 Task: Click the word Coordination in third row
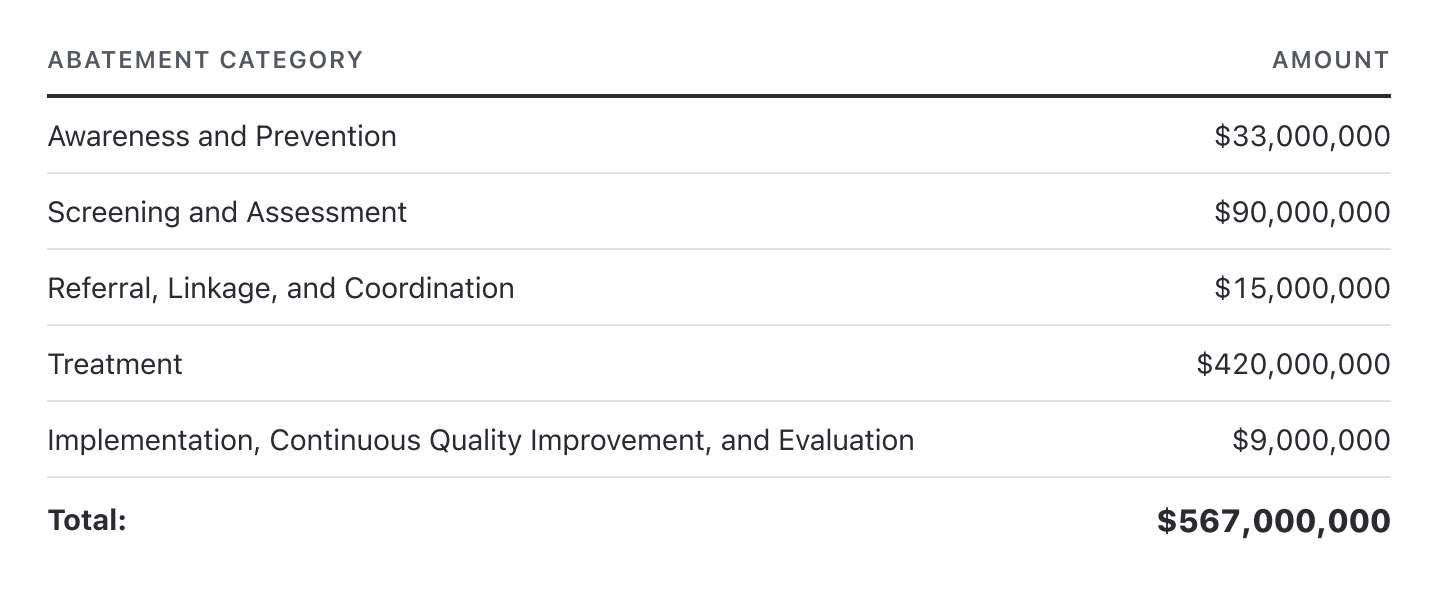click(429, 288)
